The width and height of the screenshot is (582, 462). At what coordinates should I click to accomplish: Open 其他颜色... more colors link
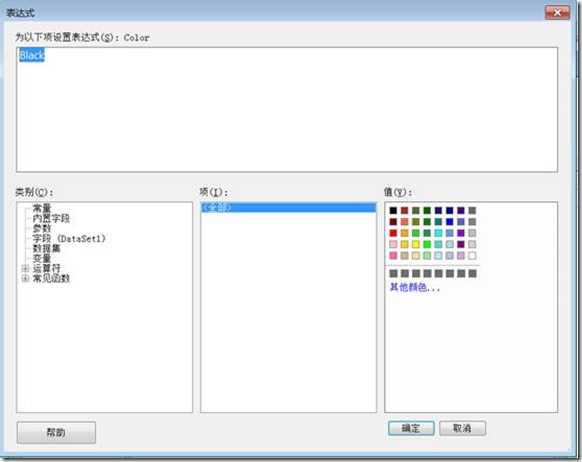(x=415, y=287)
